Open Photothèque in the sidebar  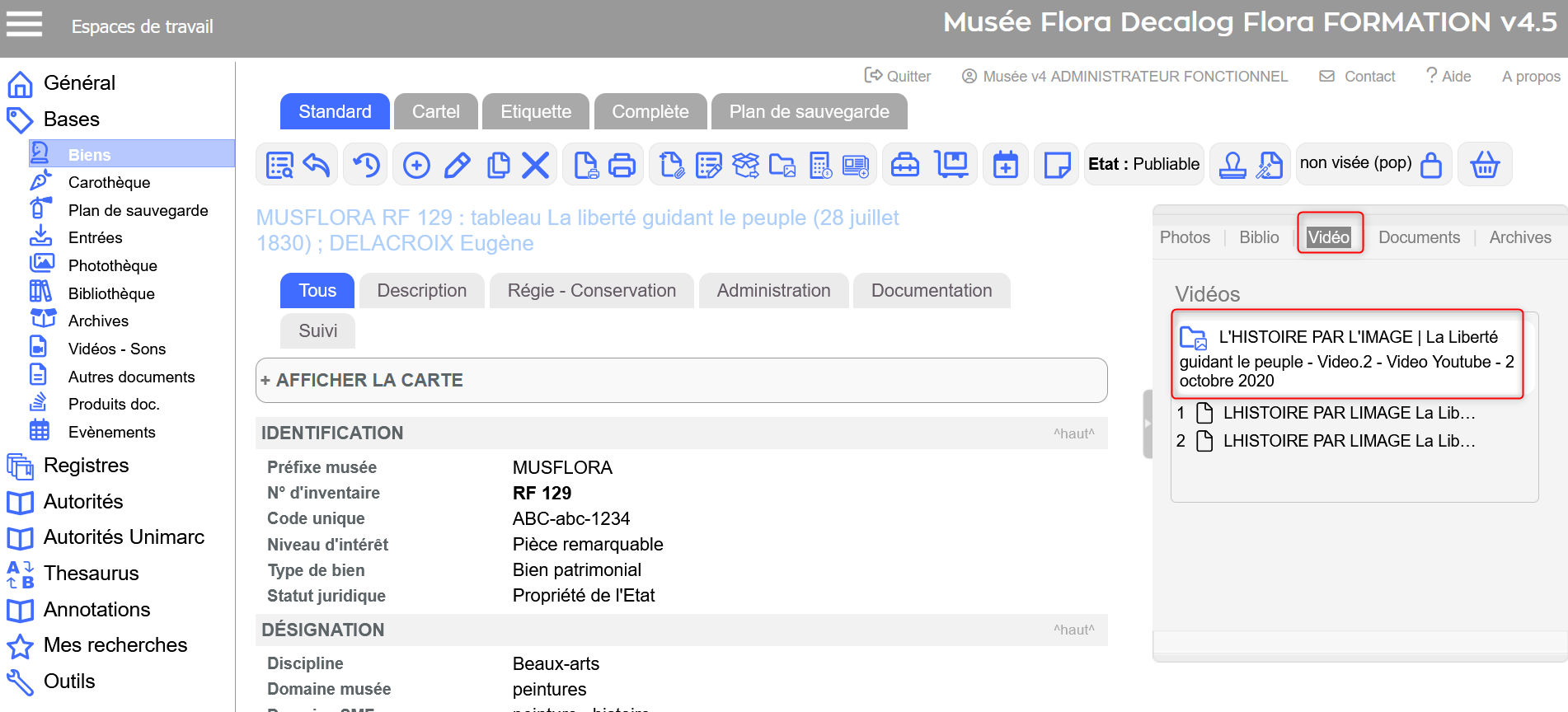coord(112,265)
